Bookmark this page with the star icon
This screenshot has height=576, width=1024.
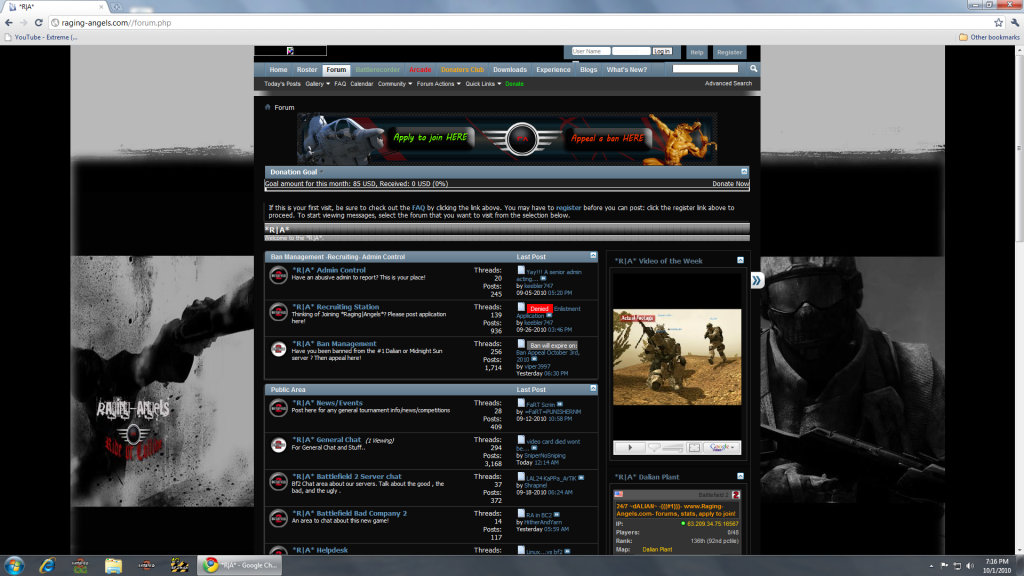[x=999, y=23]
